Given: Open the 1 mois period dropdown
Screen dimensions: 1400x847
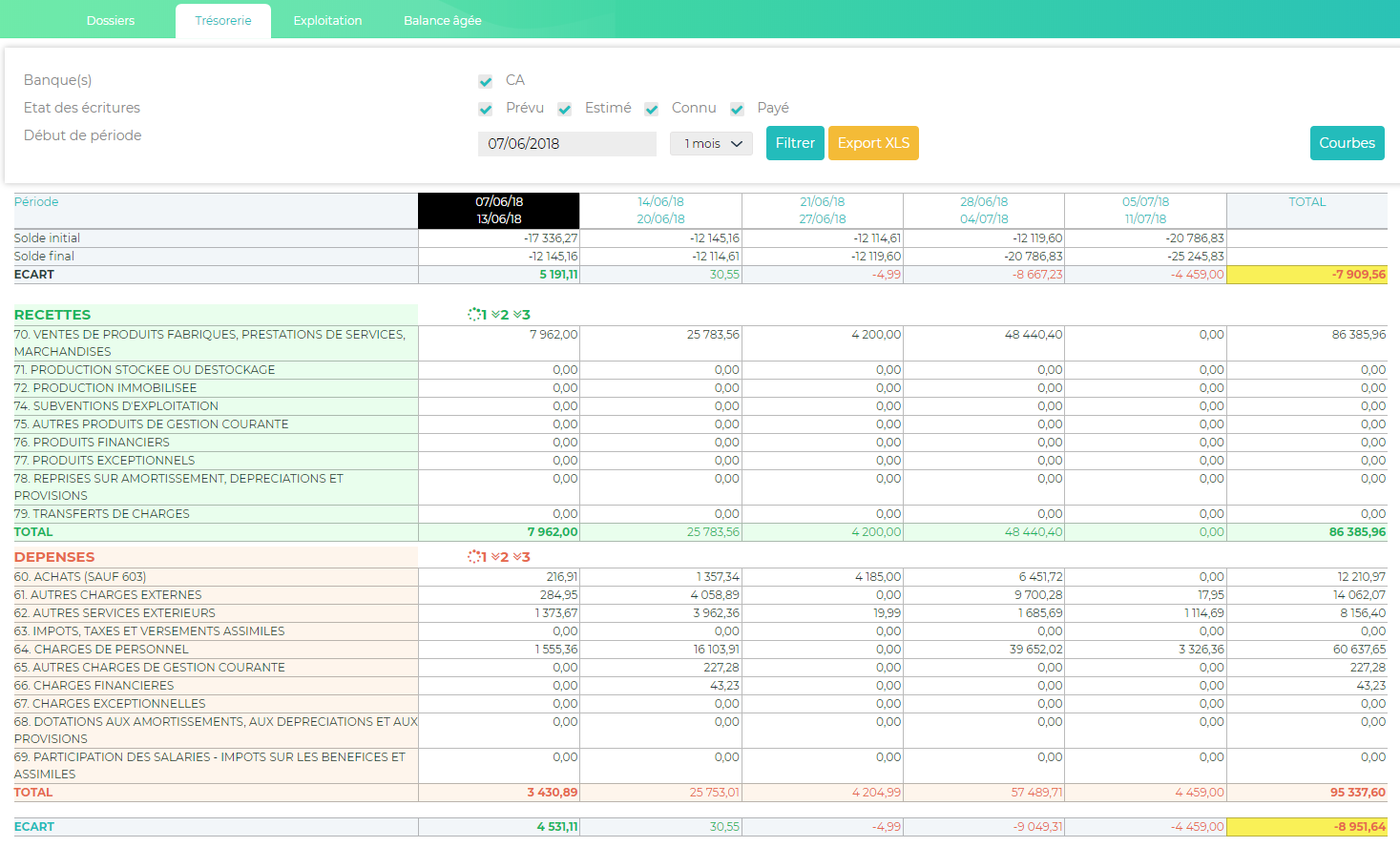Looking at the screenshot, I should [x=710, y=143].
